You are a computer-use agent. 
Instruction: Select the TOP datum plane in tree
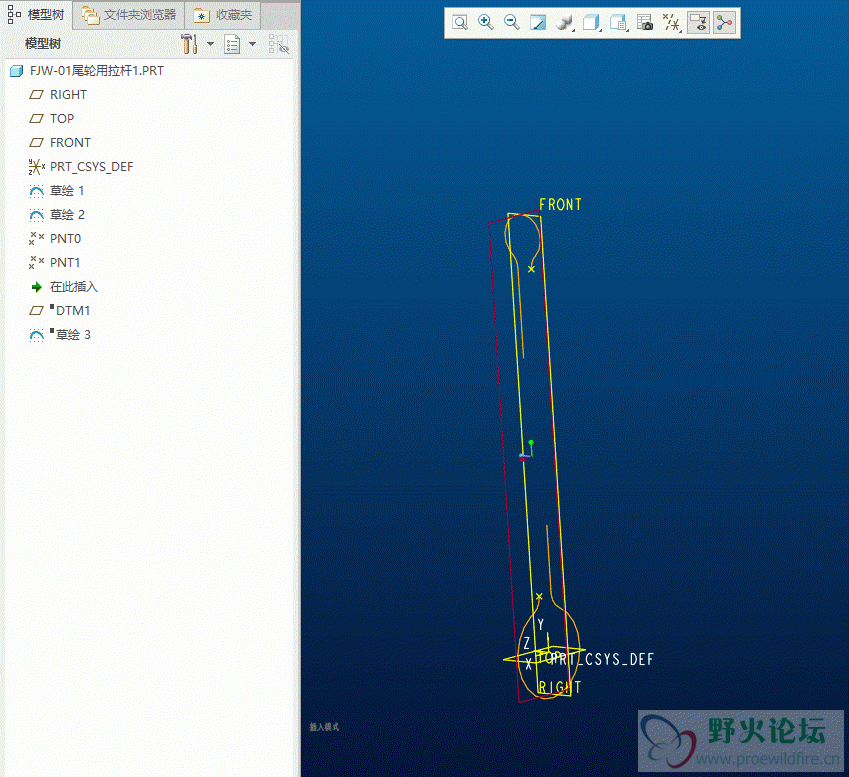[x=62, y=119]
